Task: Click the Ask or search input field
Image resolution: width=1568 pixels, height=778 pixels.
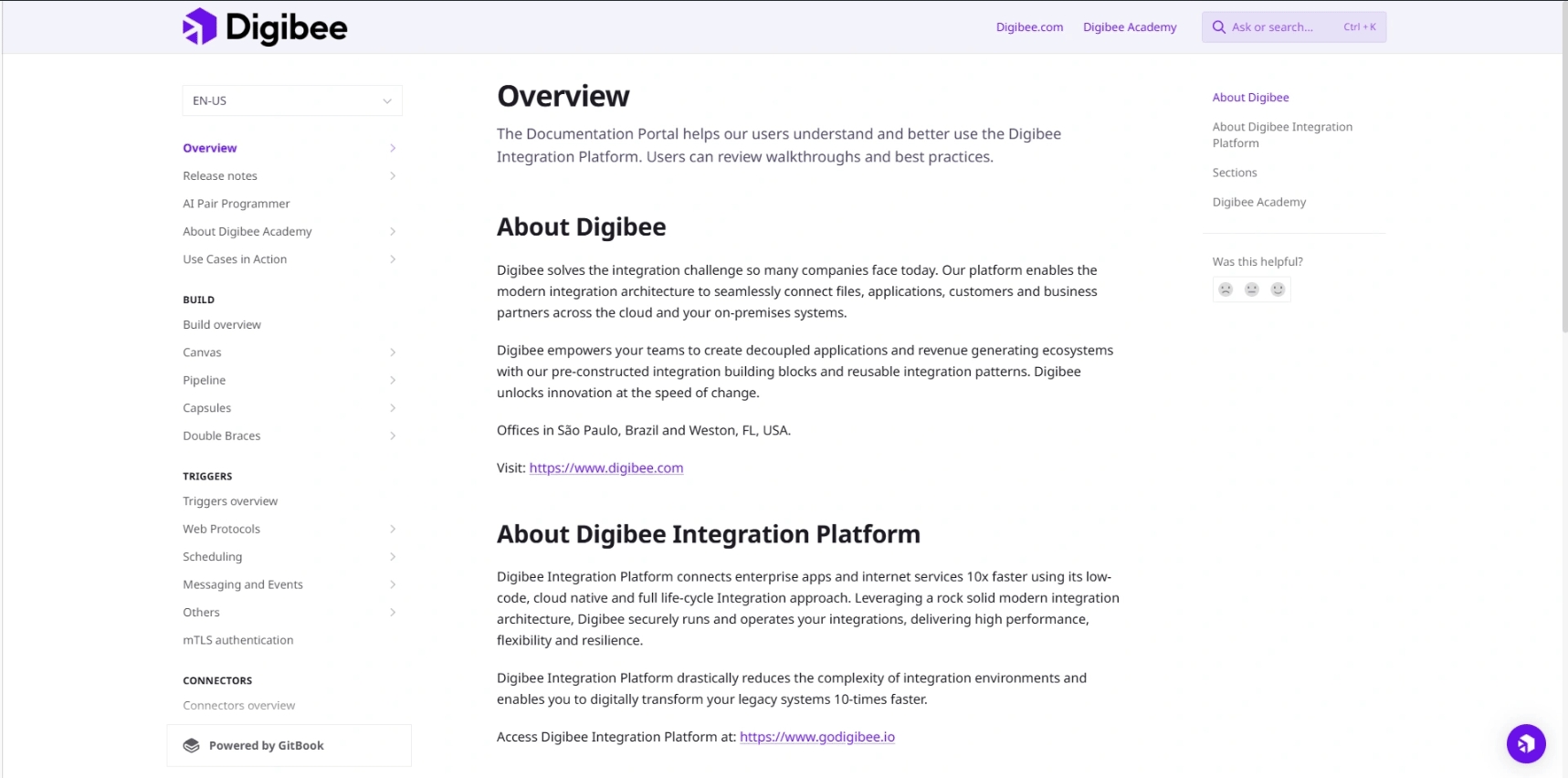Action: (1283, 27)
